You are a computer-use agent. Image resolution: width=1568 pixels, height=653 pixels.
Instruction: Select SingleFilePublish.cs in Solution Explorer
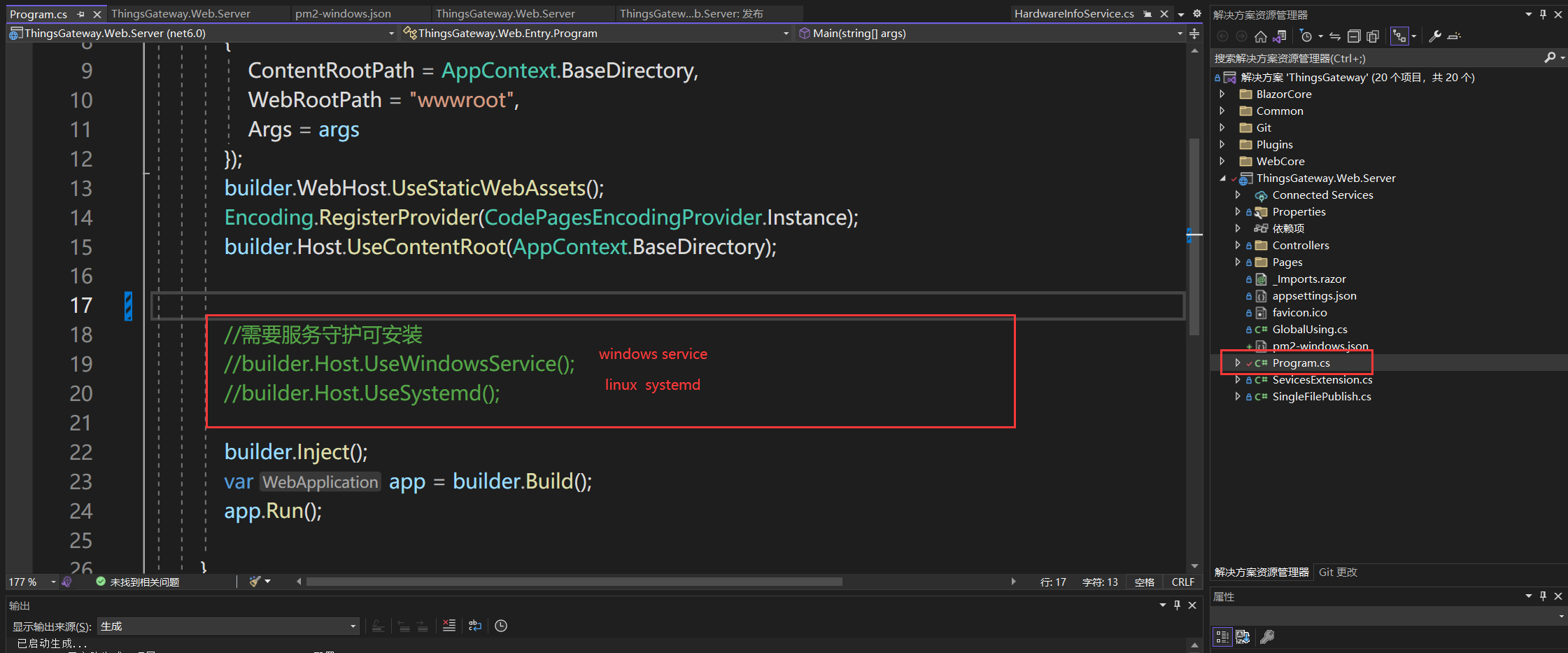[1321, 397]
